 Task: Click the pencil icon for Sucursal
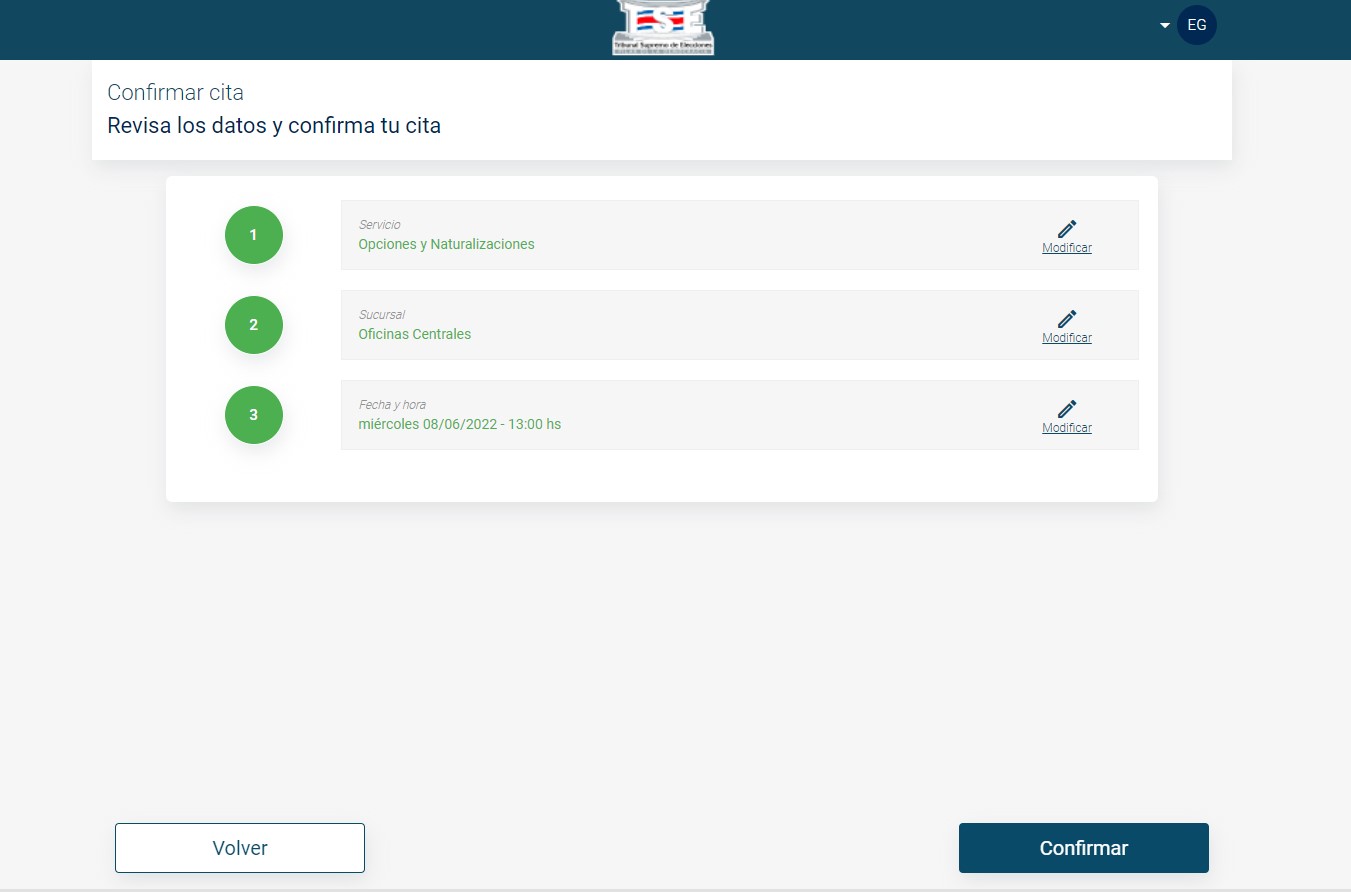pos(1067,319)
